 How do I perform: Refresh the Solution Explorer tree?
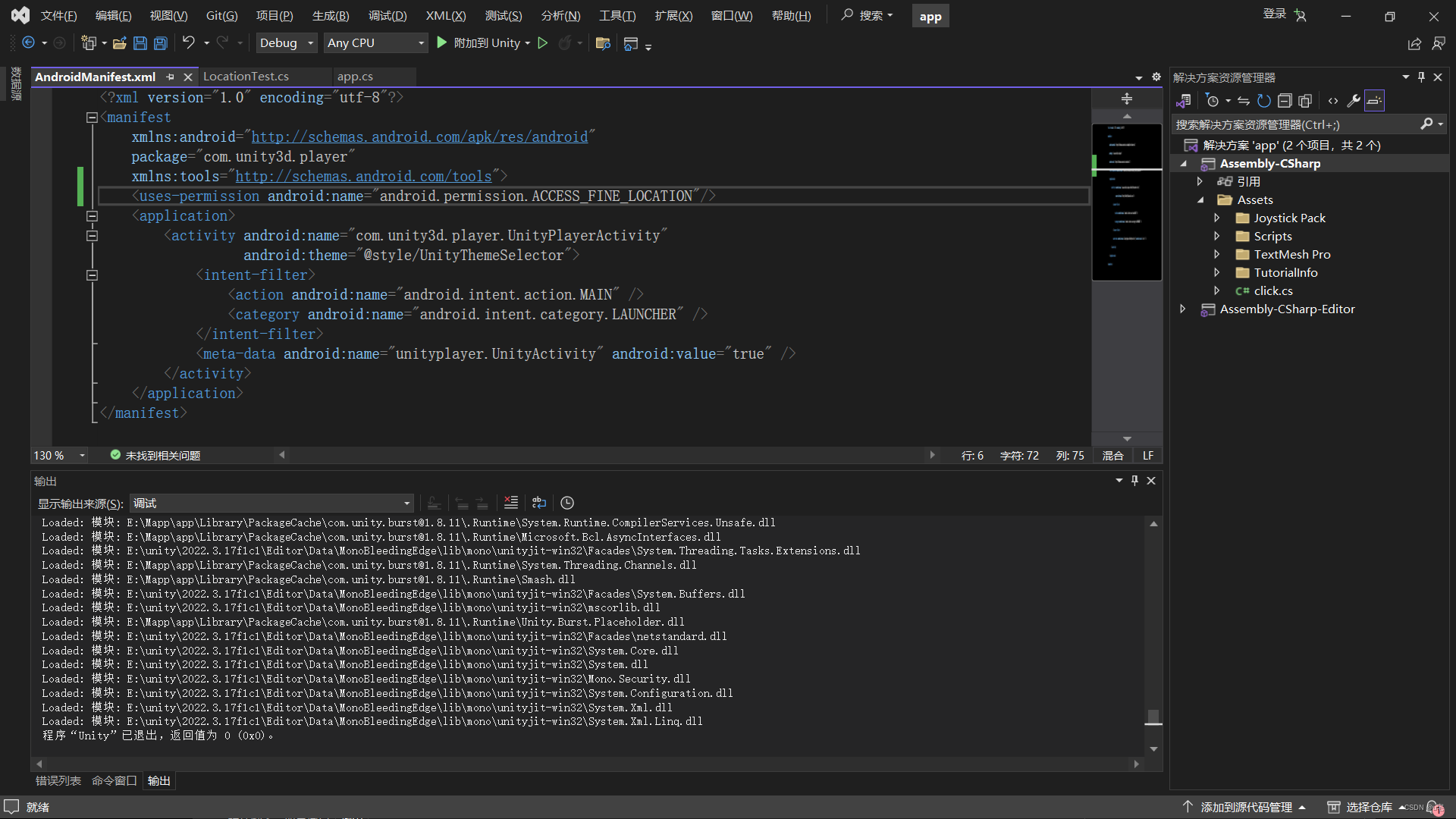point(1263,101)
